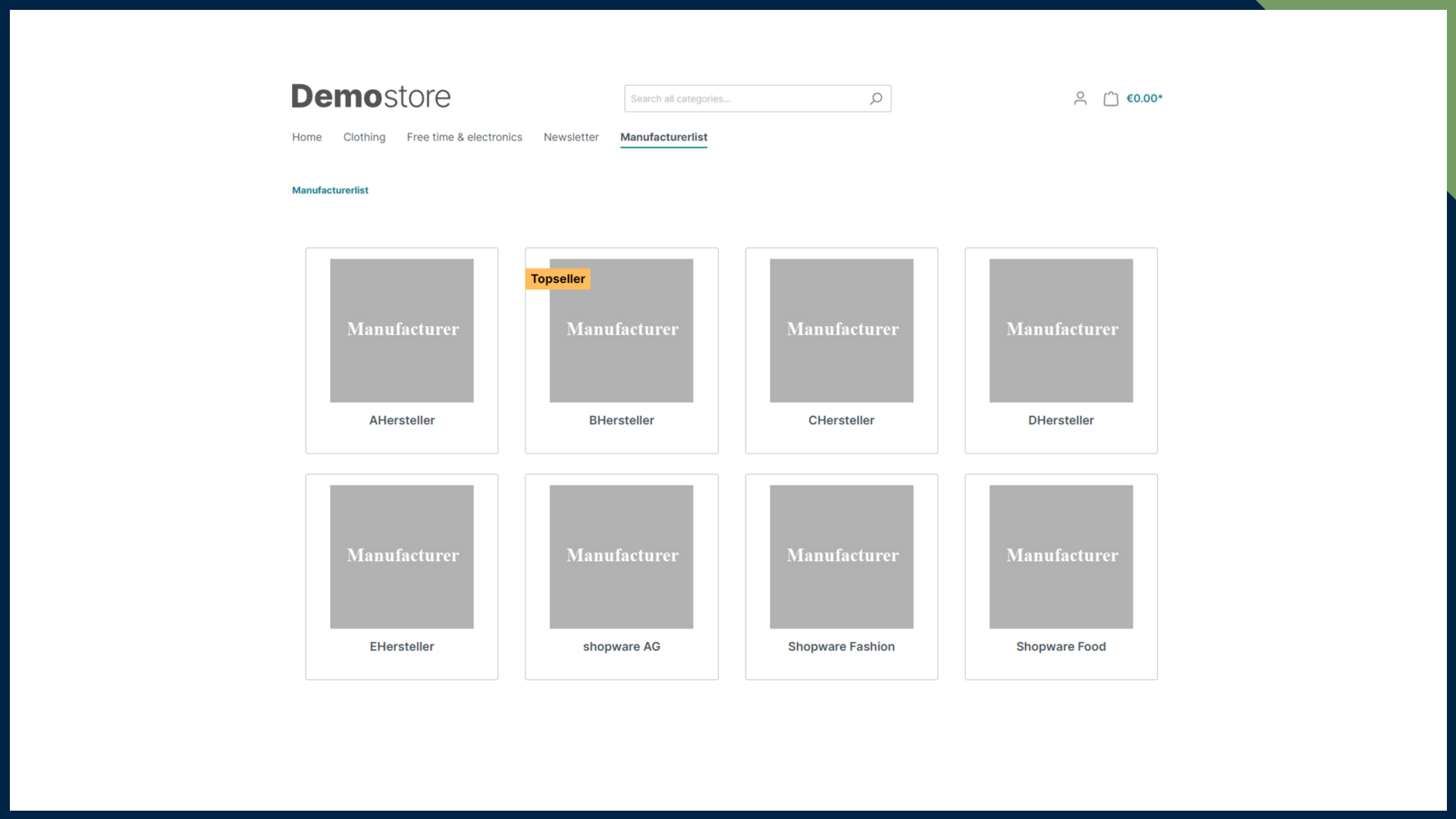The width and height of the screenshot is (1456, 819).
Task: Select the Manufacturerlist navigation tab
Action: [664, 137]
